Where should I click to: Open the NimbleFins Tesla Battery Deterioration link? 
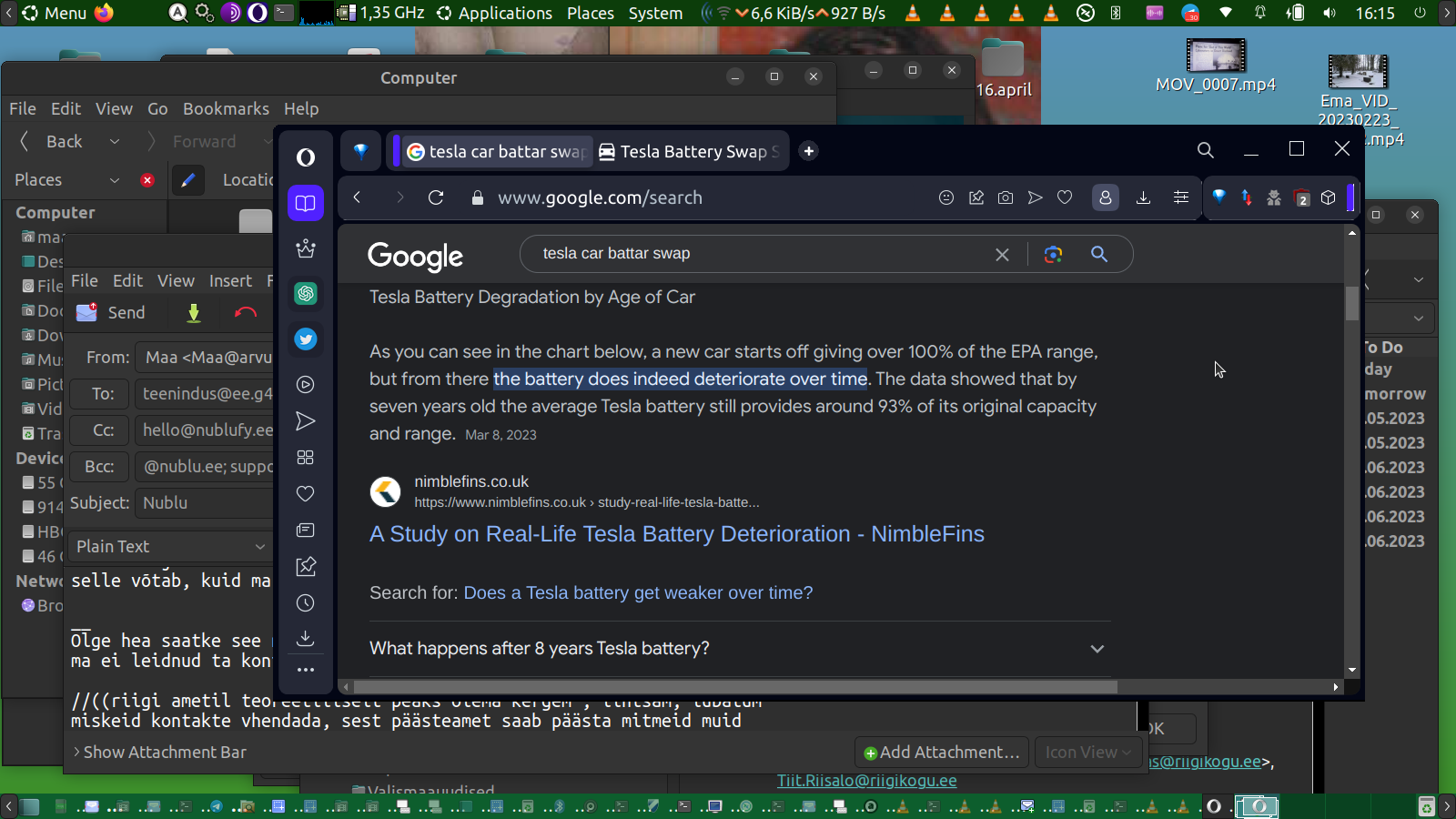tap(676, 534)
